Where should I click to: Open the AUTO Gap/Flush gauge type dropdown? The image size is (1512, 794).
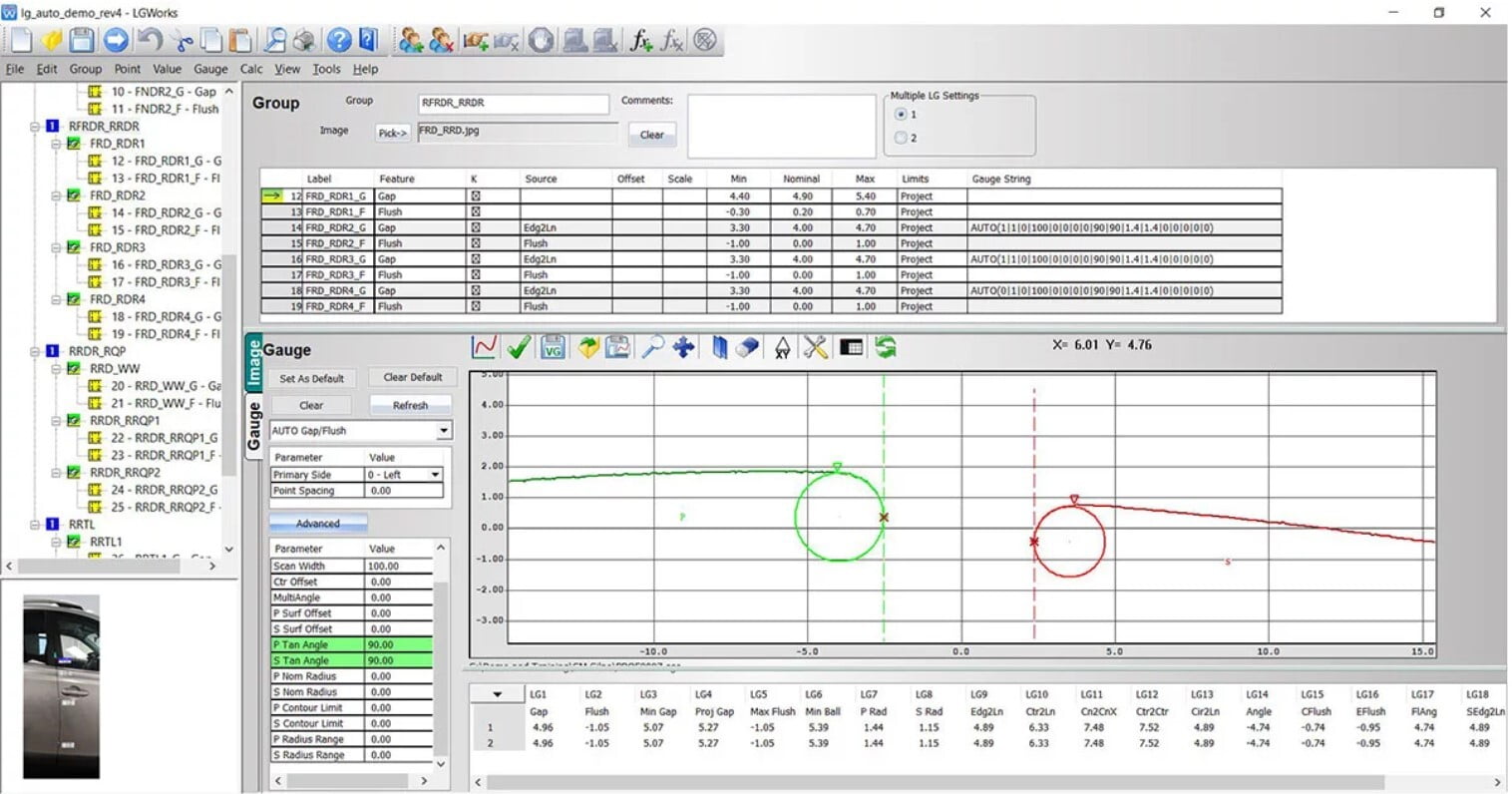click(x=443, y=431)
